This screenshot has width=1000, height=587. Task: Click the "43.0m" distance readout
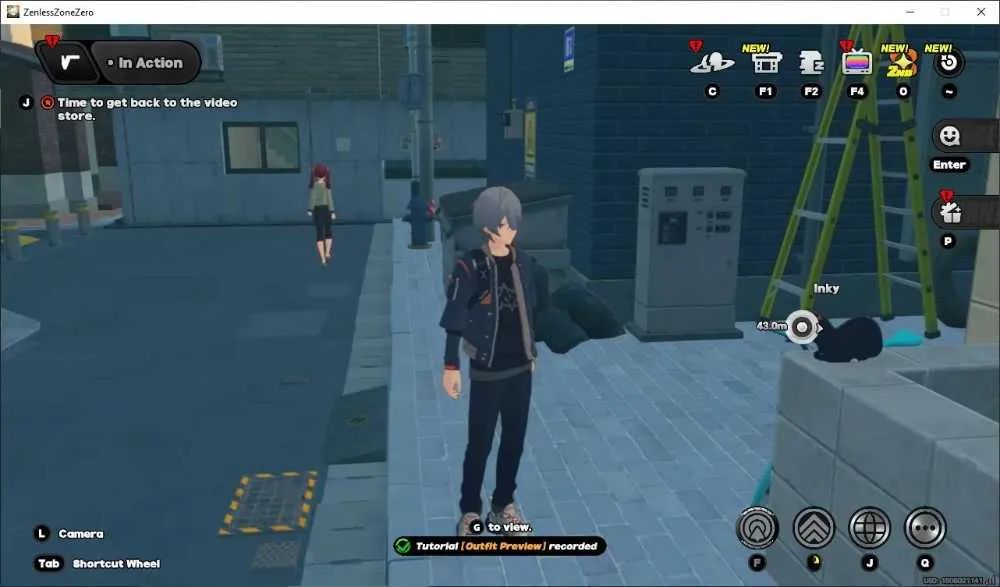pyautogui.click(x=771, y=325)
